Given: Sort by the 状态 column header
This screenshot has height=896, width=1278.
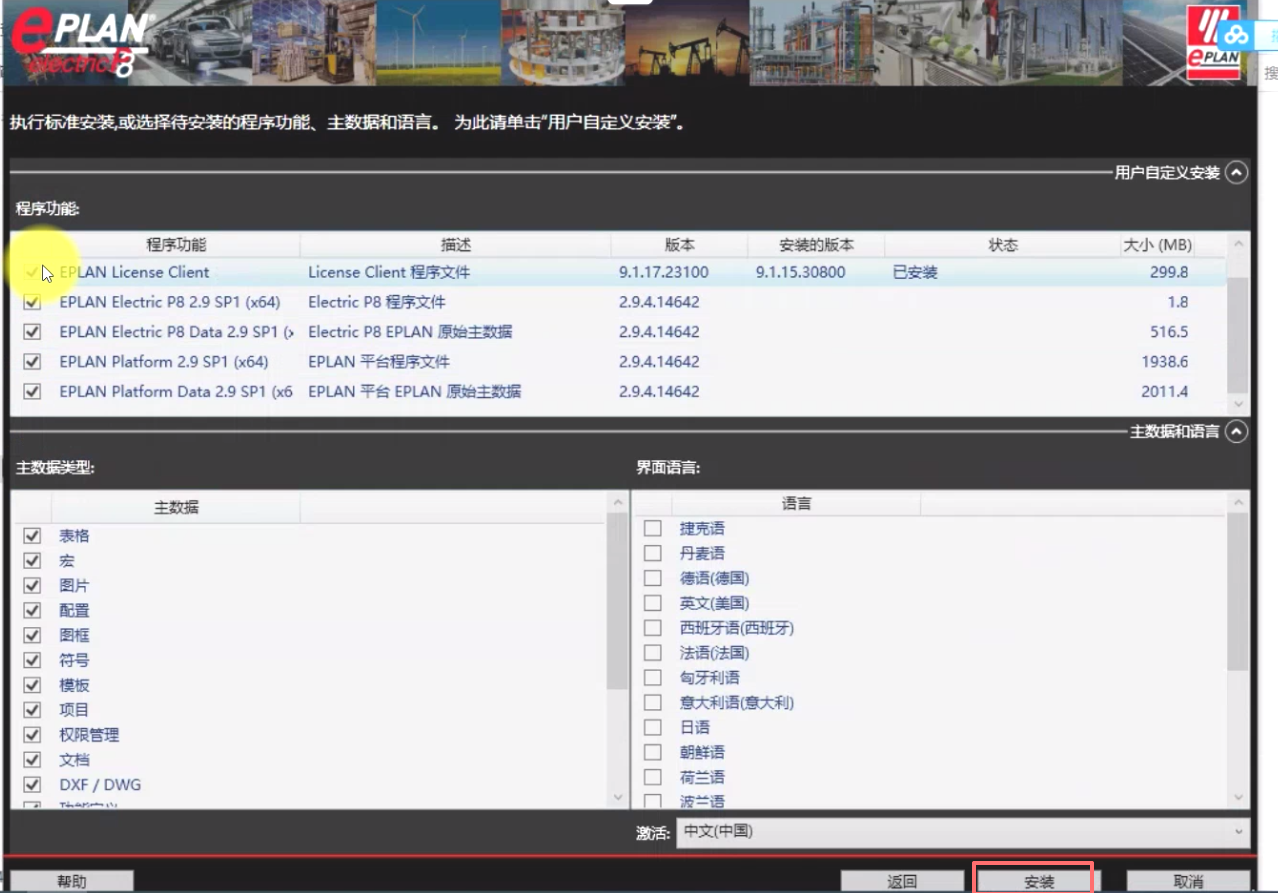Looking at the screenshot, I should (1003, 245).
